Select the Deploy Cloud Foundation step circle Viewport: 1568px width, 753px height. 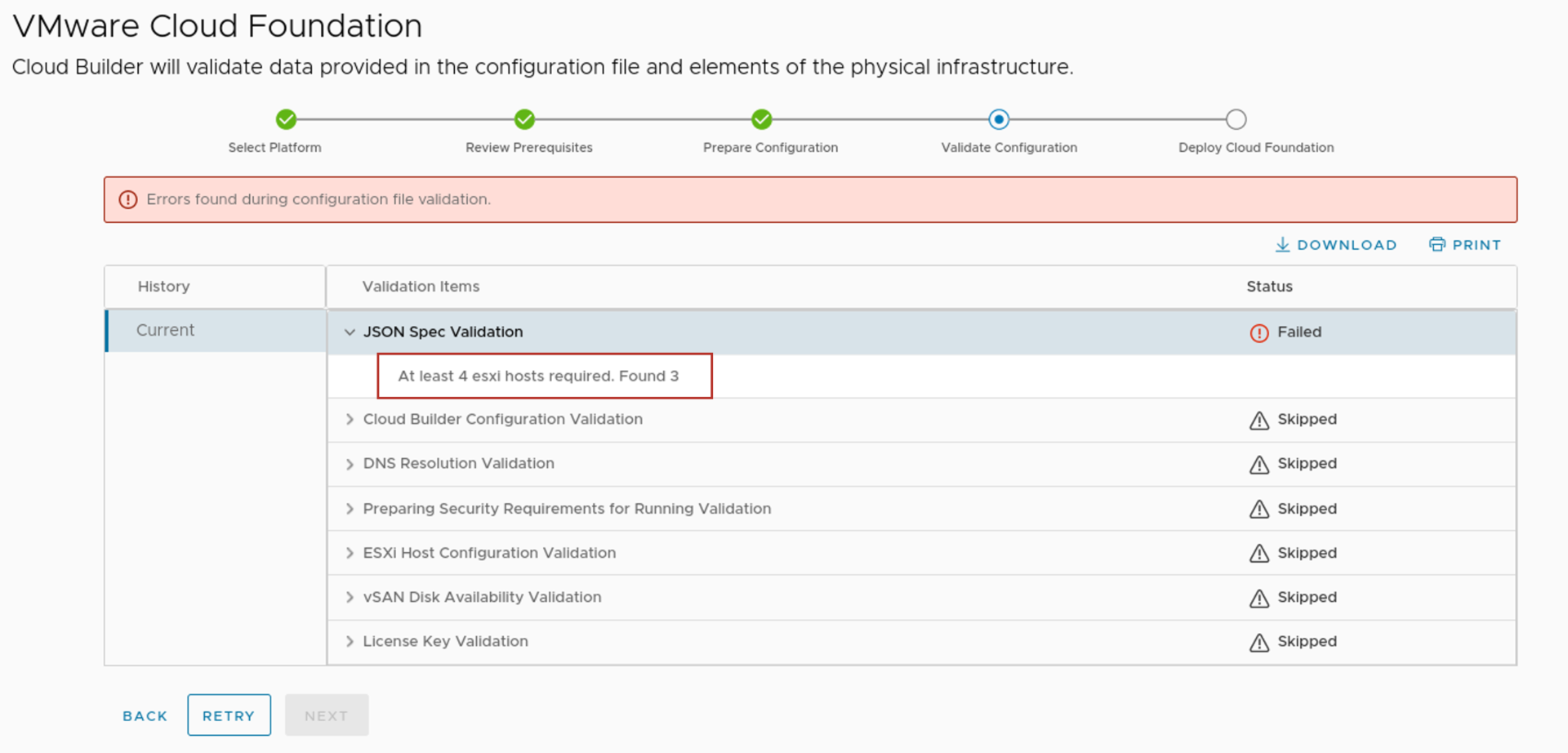1236,119
